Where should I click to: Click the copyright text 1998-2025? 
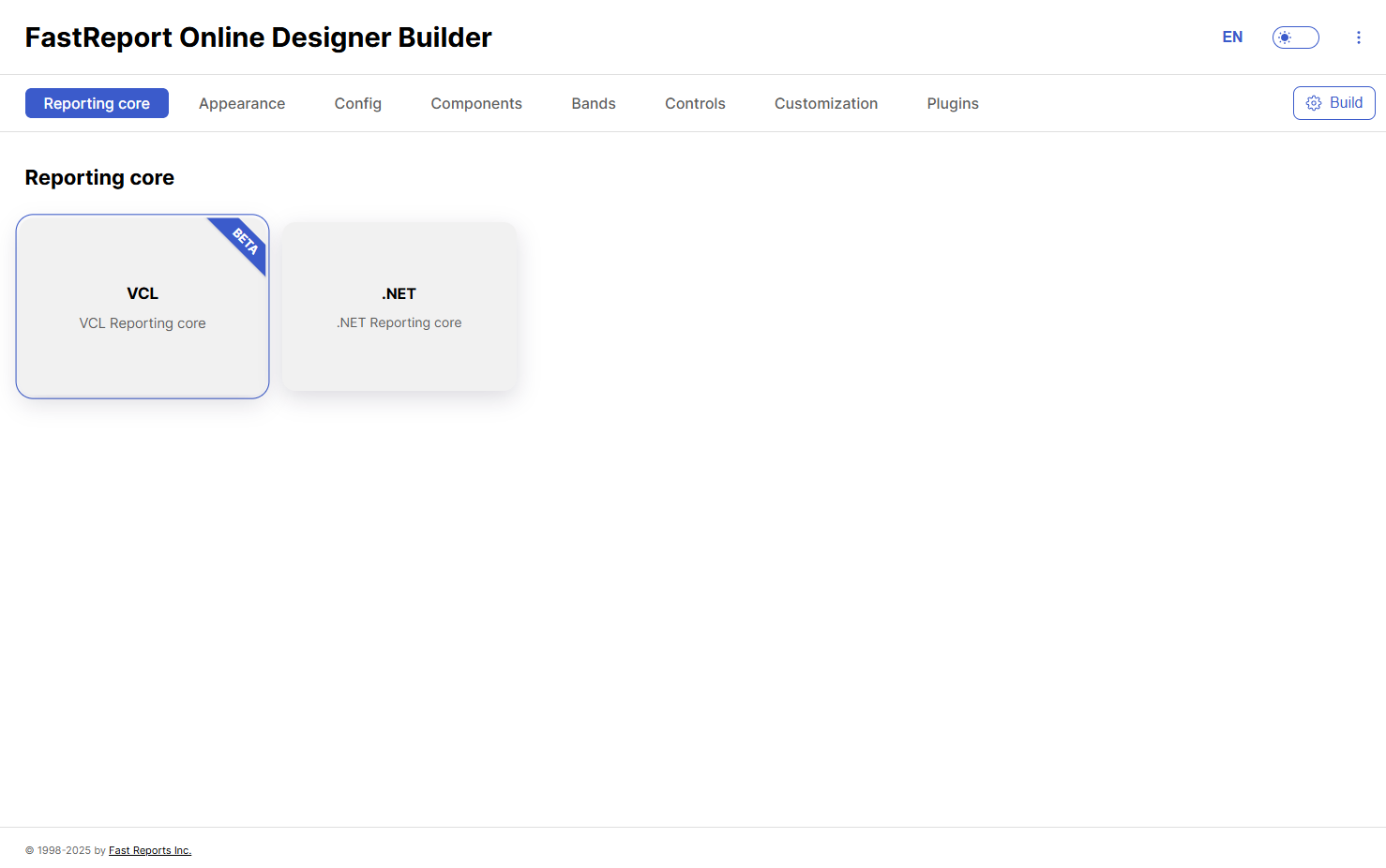64,850
